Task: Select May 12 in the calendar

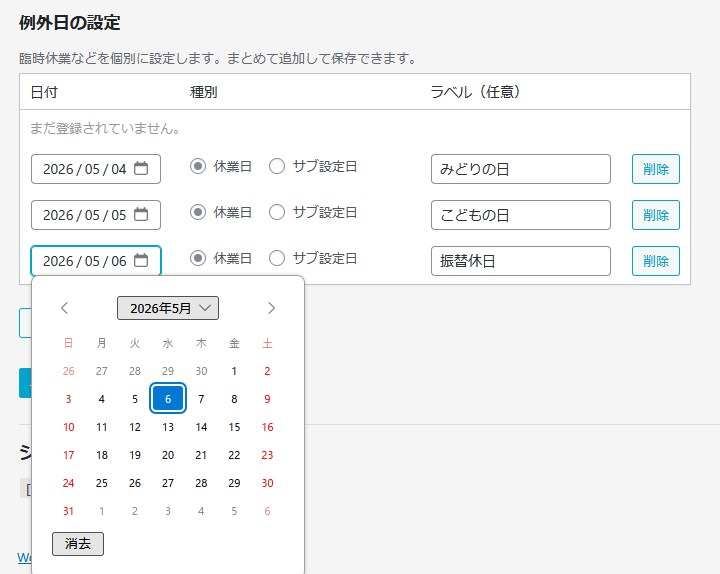Action: pos(135,427)
